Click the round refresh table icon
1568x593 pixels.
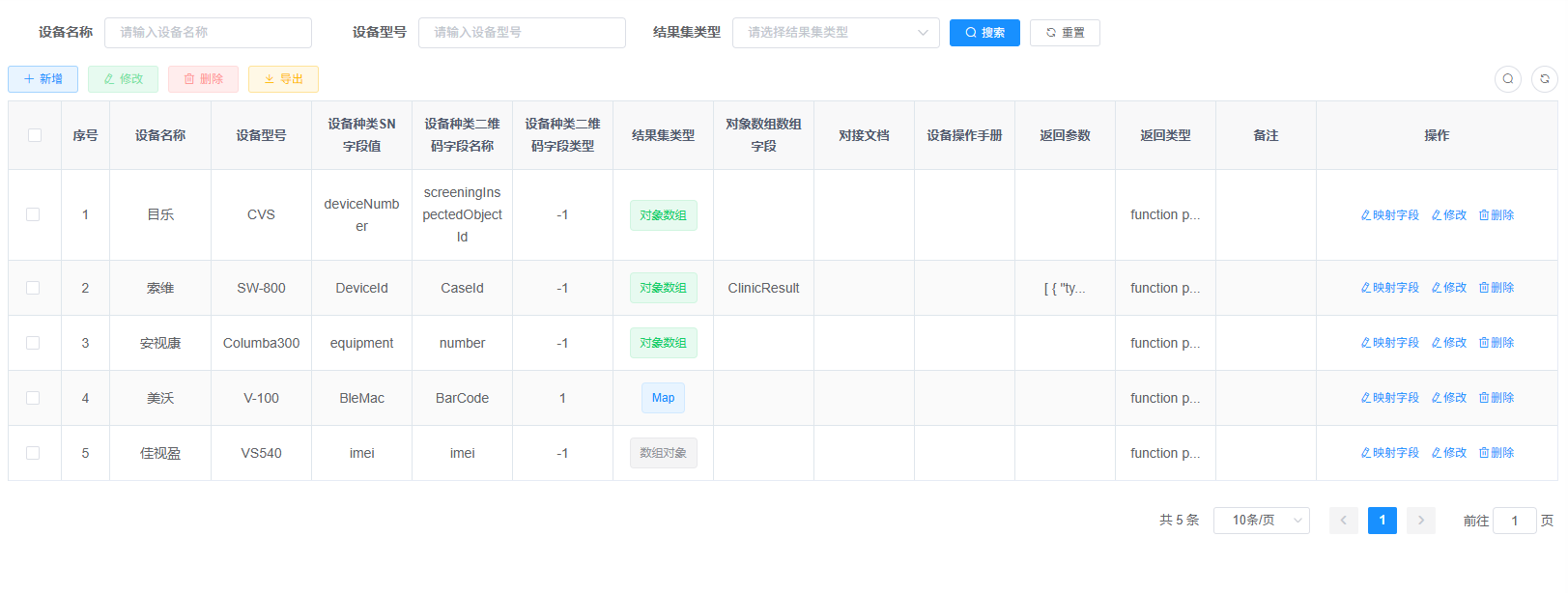[x=1544, y=79]
